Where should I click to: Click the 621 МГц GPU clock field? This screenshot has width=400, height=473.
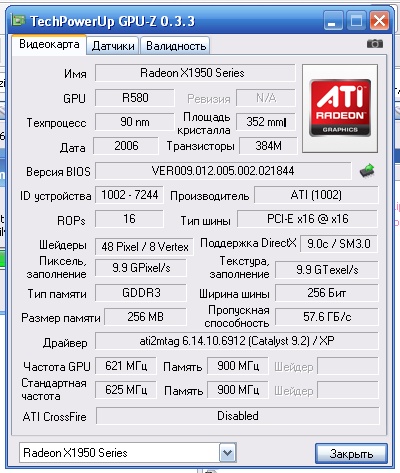126,366
